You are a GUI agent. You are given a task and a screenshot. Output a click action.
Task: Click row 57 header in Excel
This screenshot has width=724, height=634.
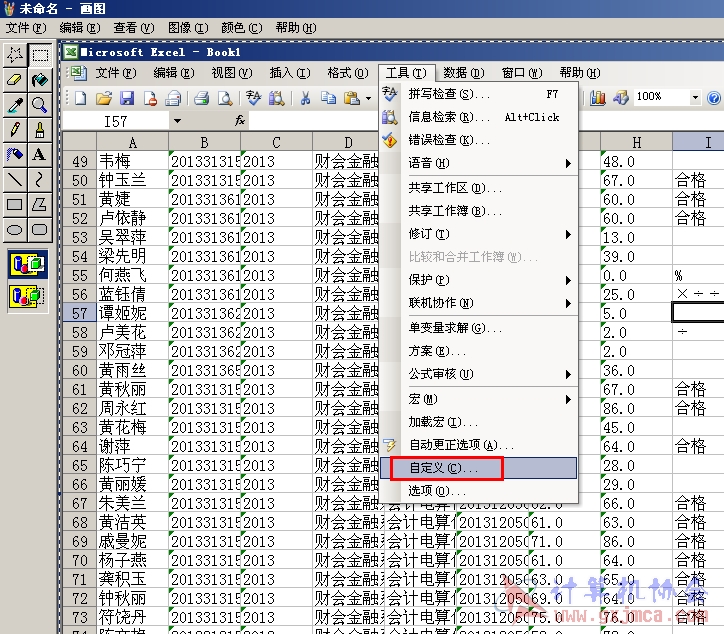tap(79, 314)
